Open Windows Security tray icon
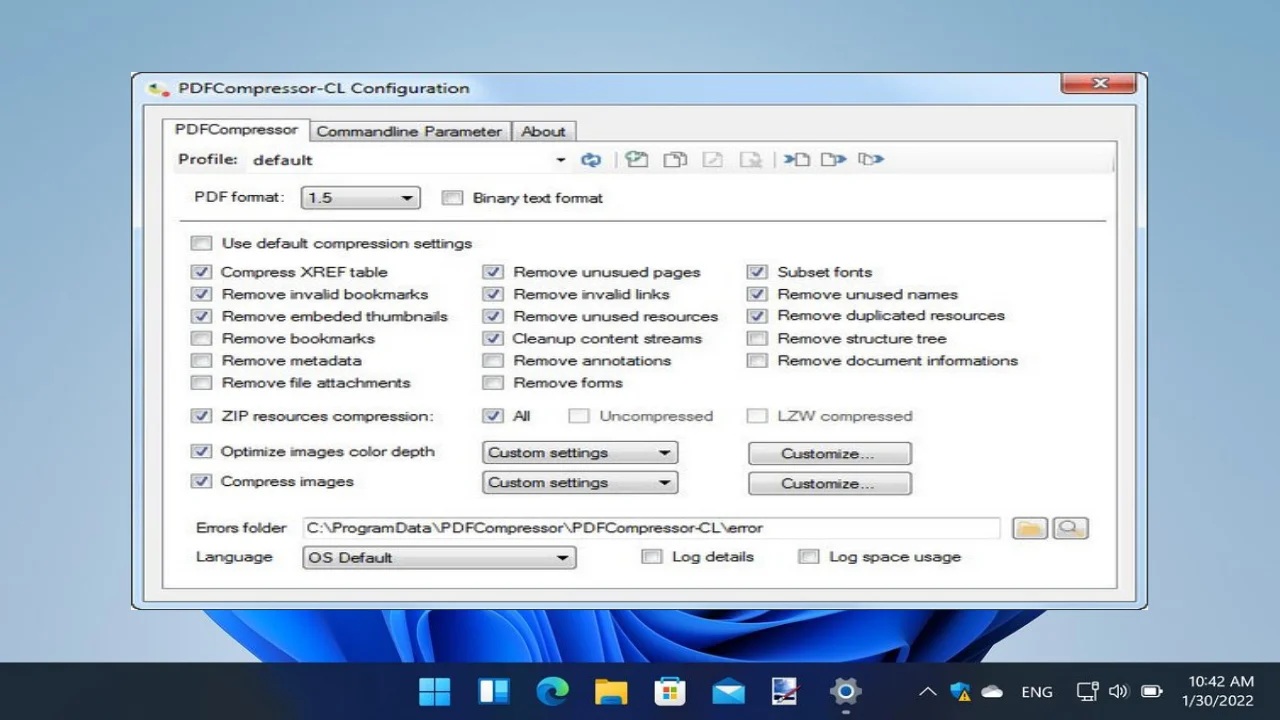Screen dimensions: 1280x720 [961, 691]
